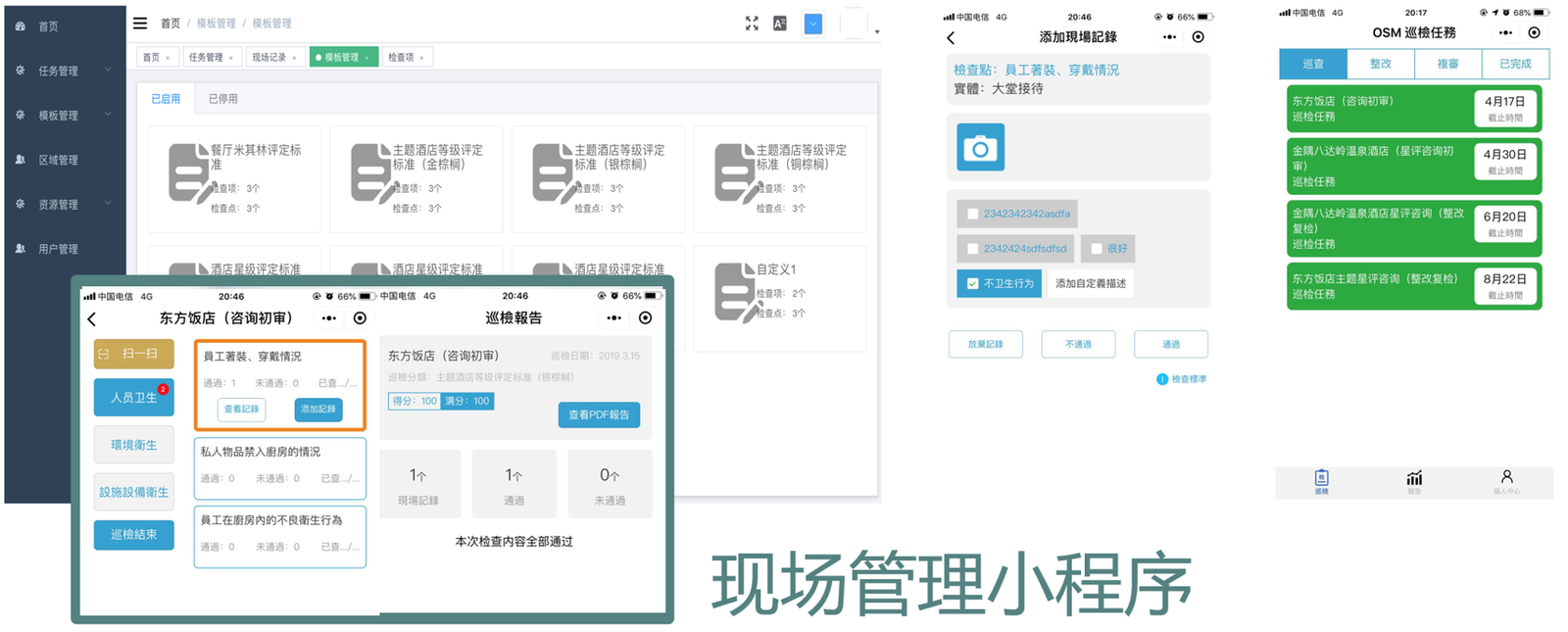Tap the 放棄記錄 button
1568x632 pixels.
point(986,344)
